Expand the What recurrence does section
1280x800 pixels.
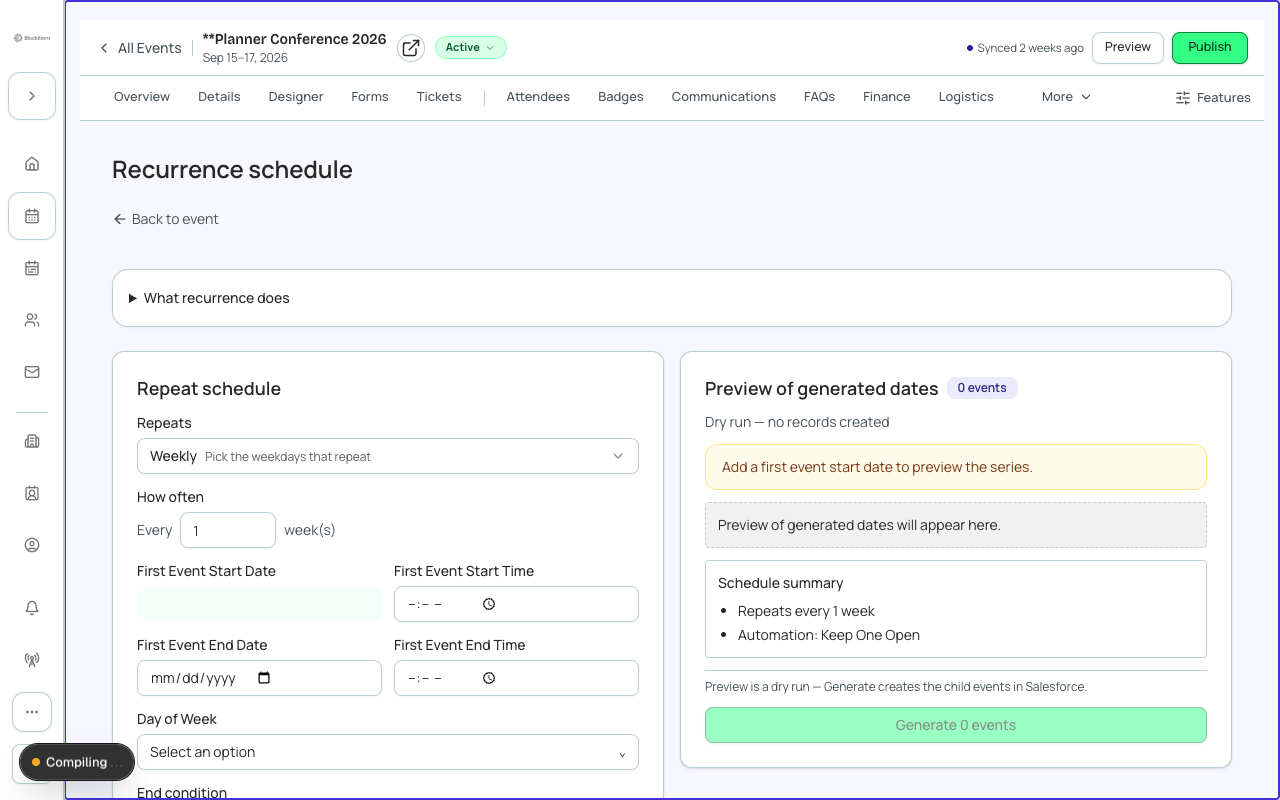coord(672,298)
